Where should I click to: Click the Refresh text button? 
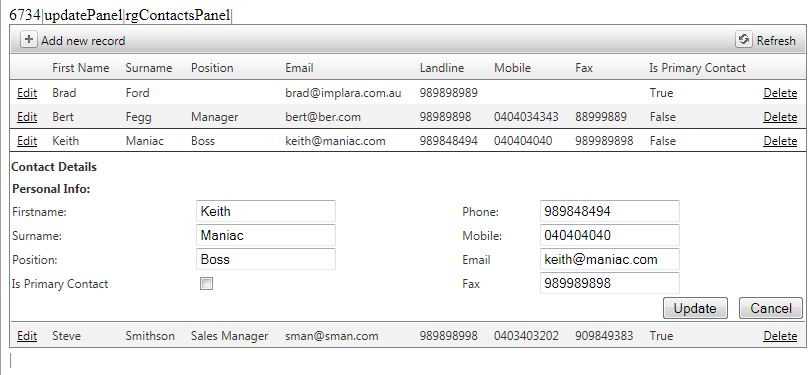click(776, 41)
